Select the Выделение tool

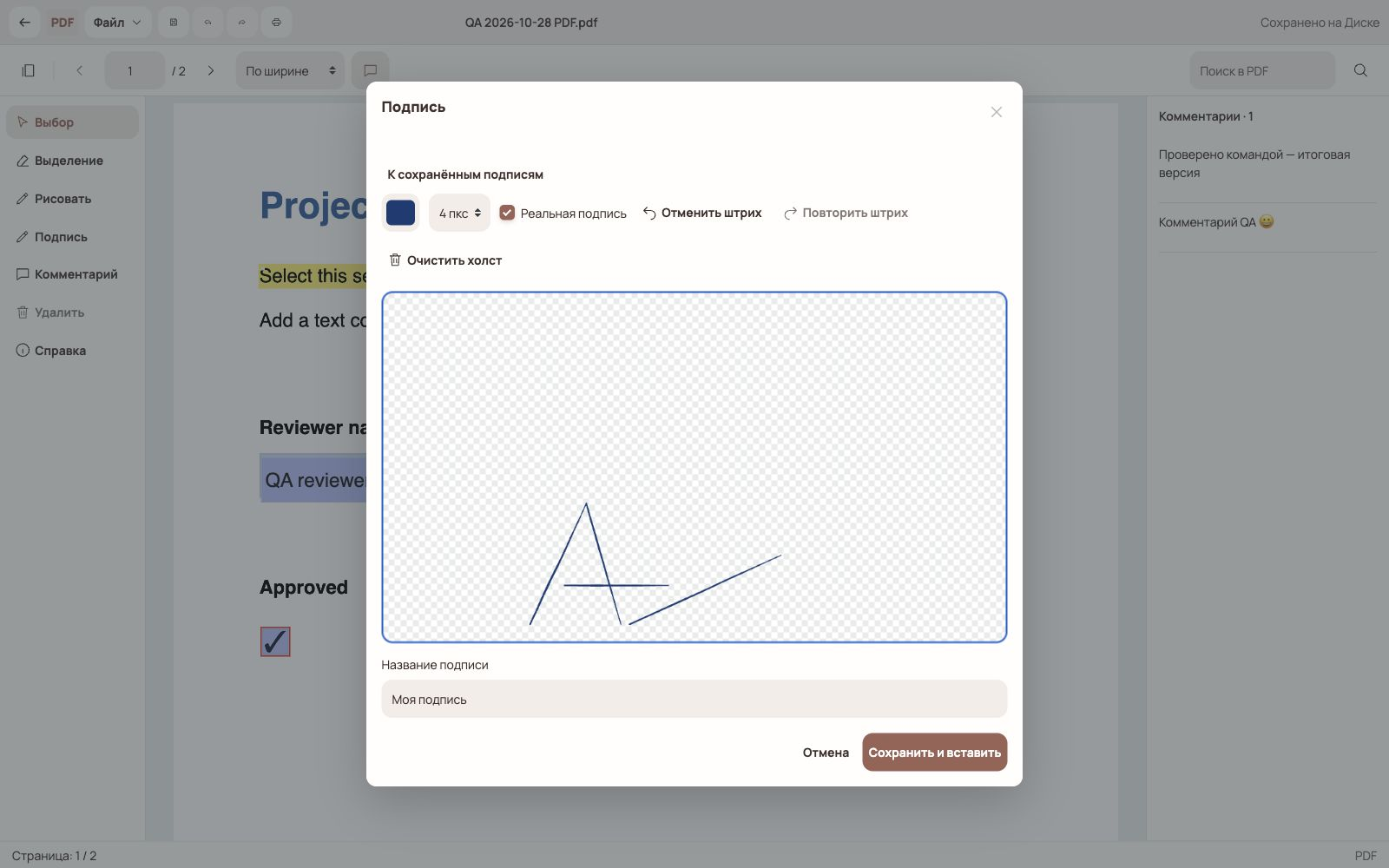pos(72,161)
